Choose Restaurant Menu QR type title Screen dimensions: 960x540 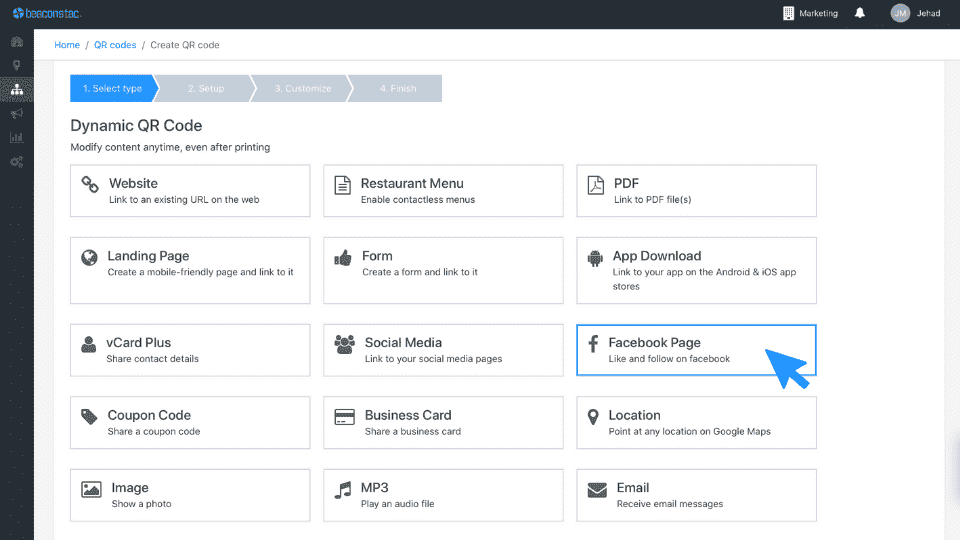coord(412,183)
